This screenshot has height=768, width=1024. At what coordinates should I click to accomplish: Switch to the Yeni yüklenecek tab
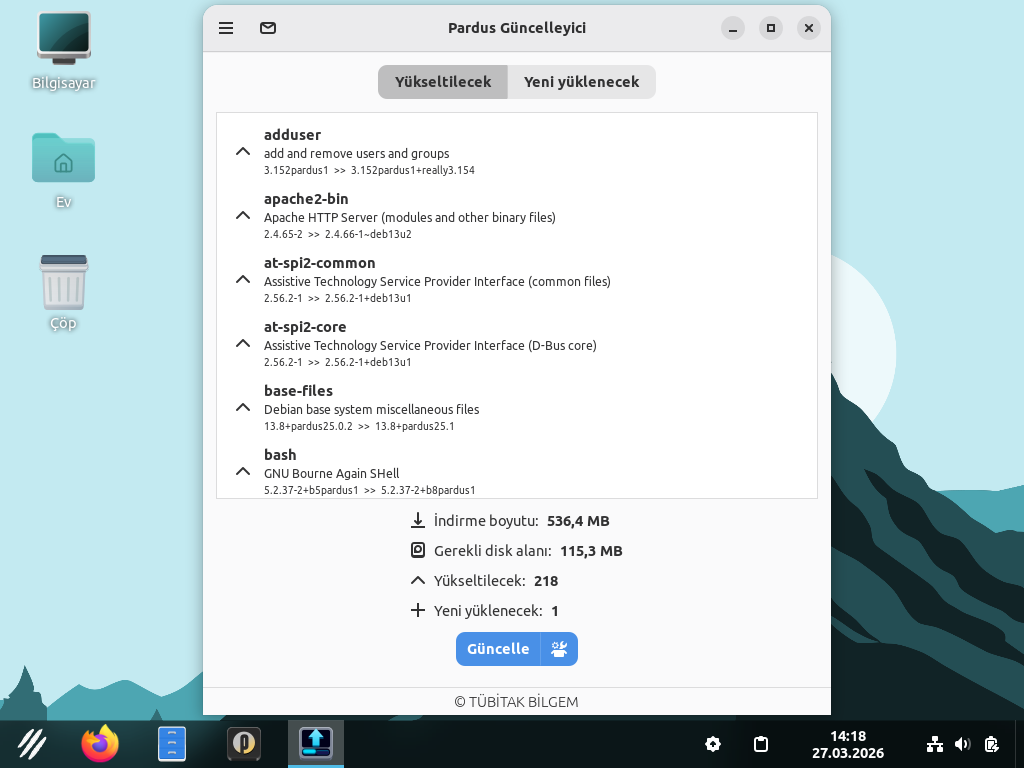tap(581, 82)
